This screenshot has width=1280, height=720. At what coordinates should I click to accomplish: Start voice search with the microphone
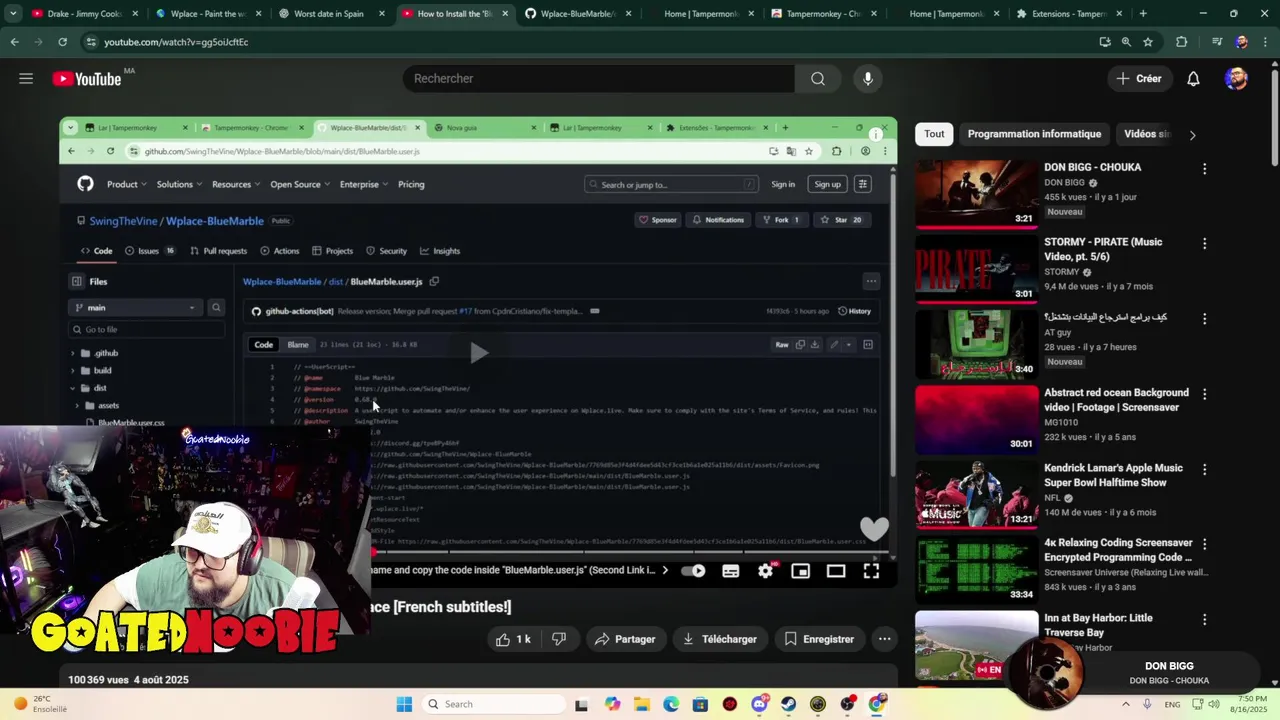pos(867,78)
